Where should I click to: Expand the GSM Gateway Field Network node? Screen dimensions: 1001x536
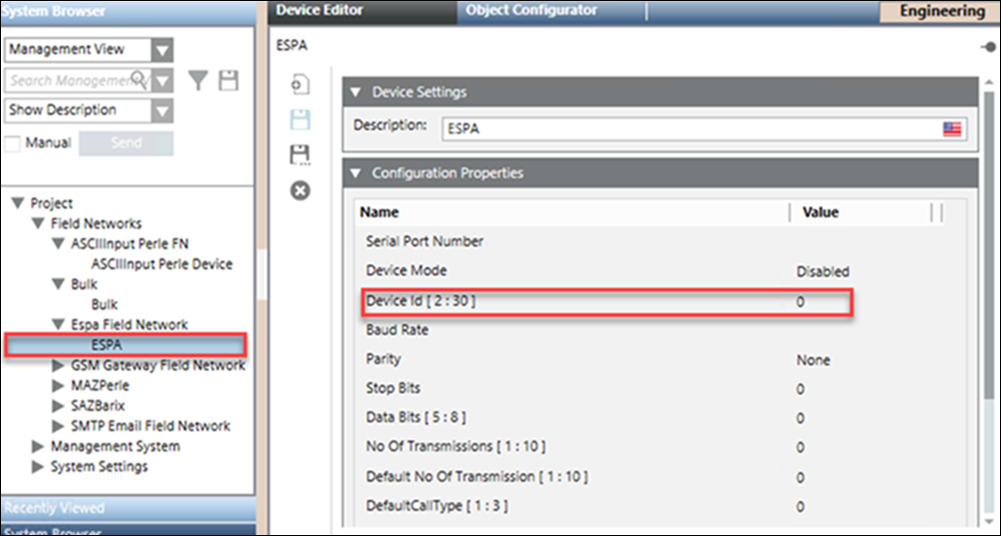(58, 365)
